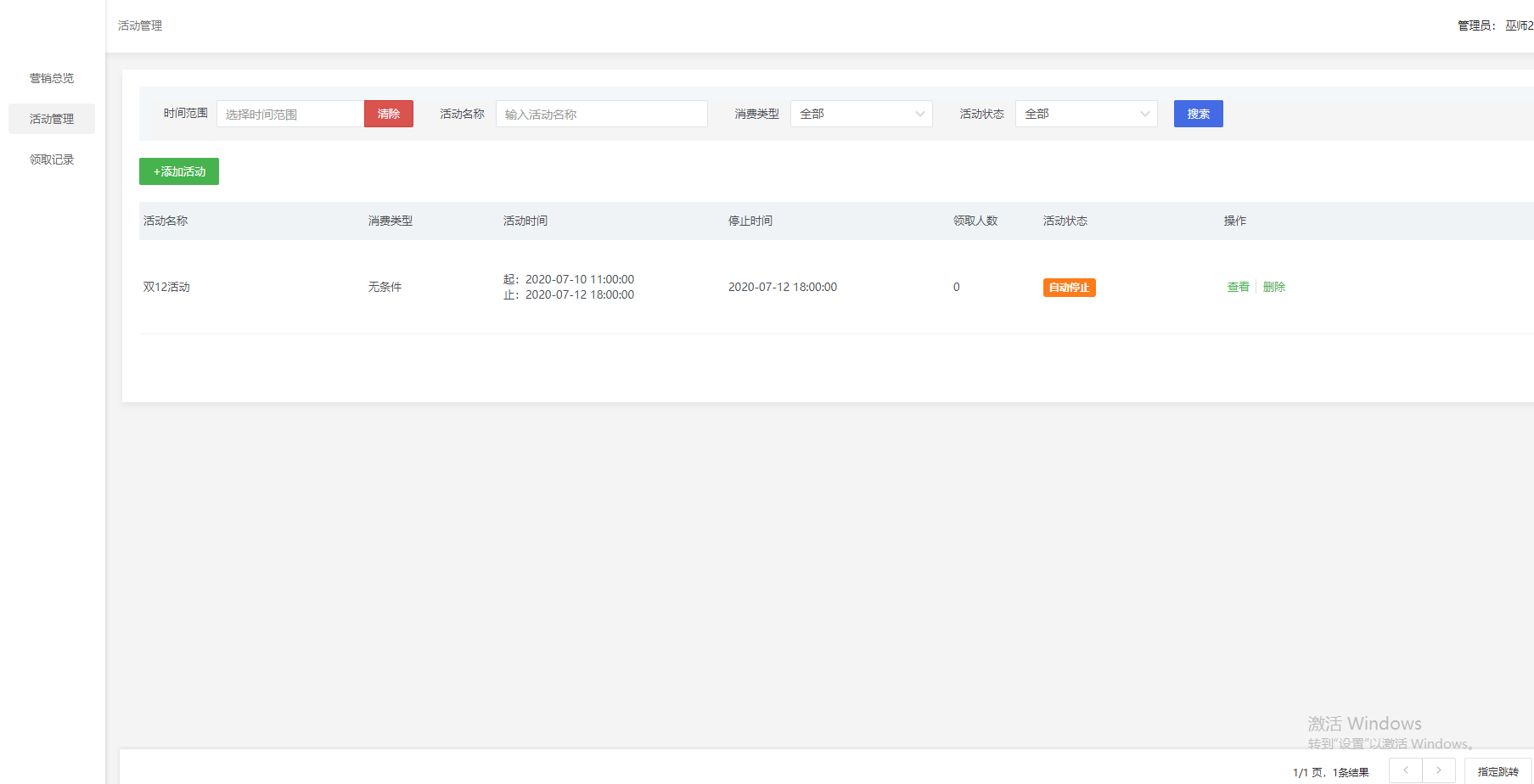Select 活动管理 sidebar menu item

click(x=52, y=119)
